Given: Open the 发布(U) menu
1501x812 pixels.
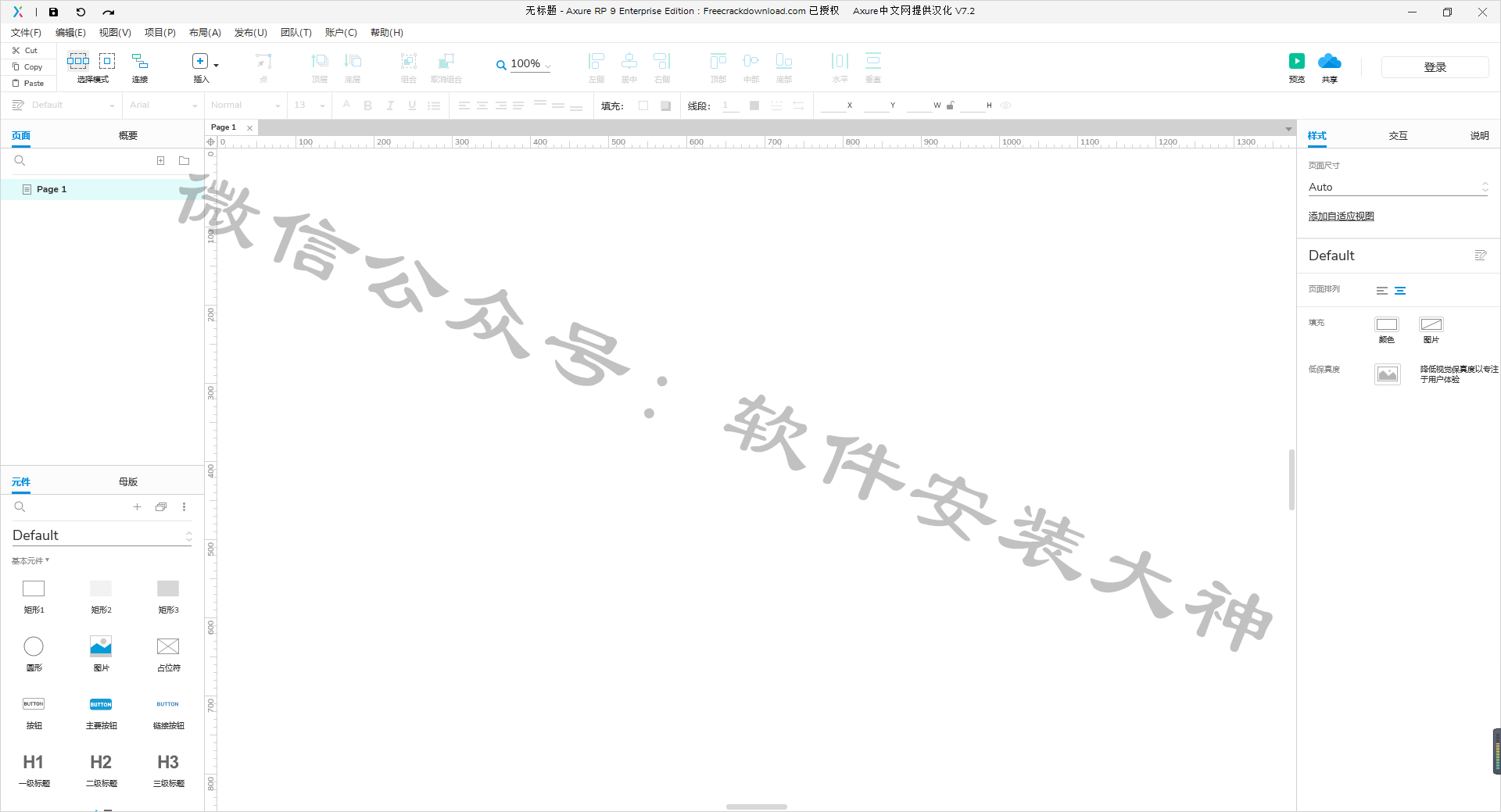Looking at the screenshot, I should (x=251, y=33).
